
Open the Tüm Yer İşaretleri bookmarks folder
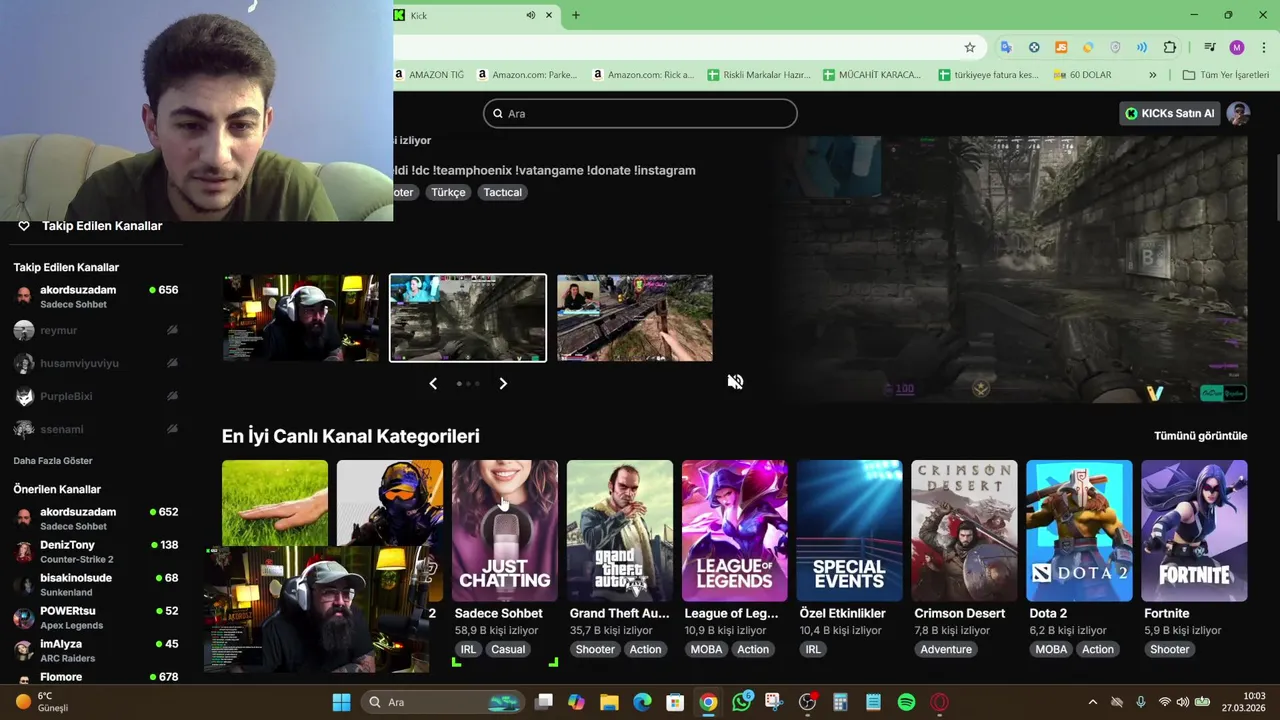click(x=1225, y=75)
